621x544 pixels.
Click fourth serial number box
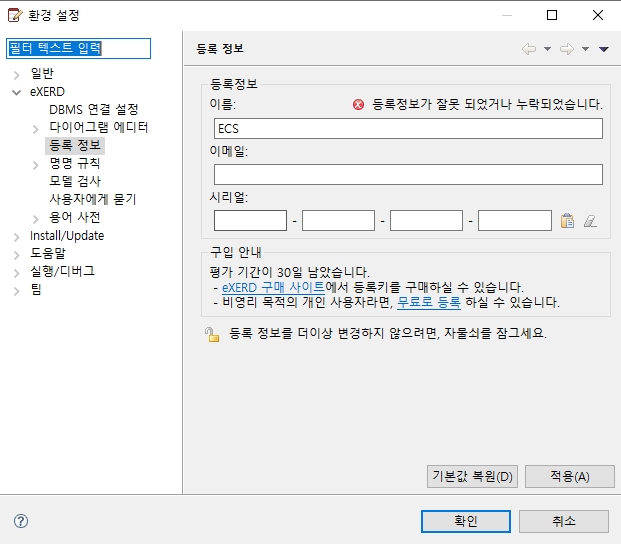(514, 221)
